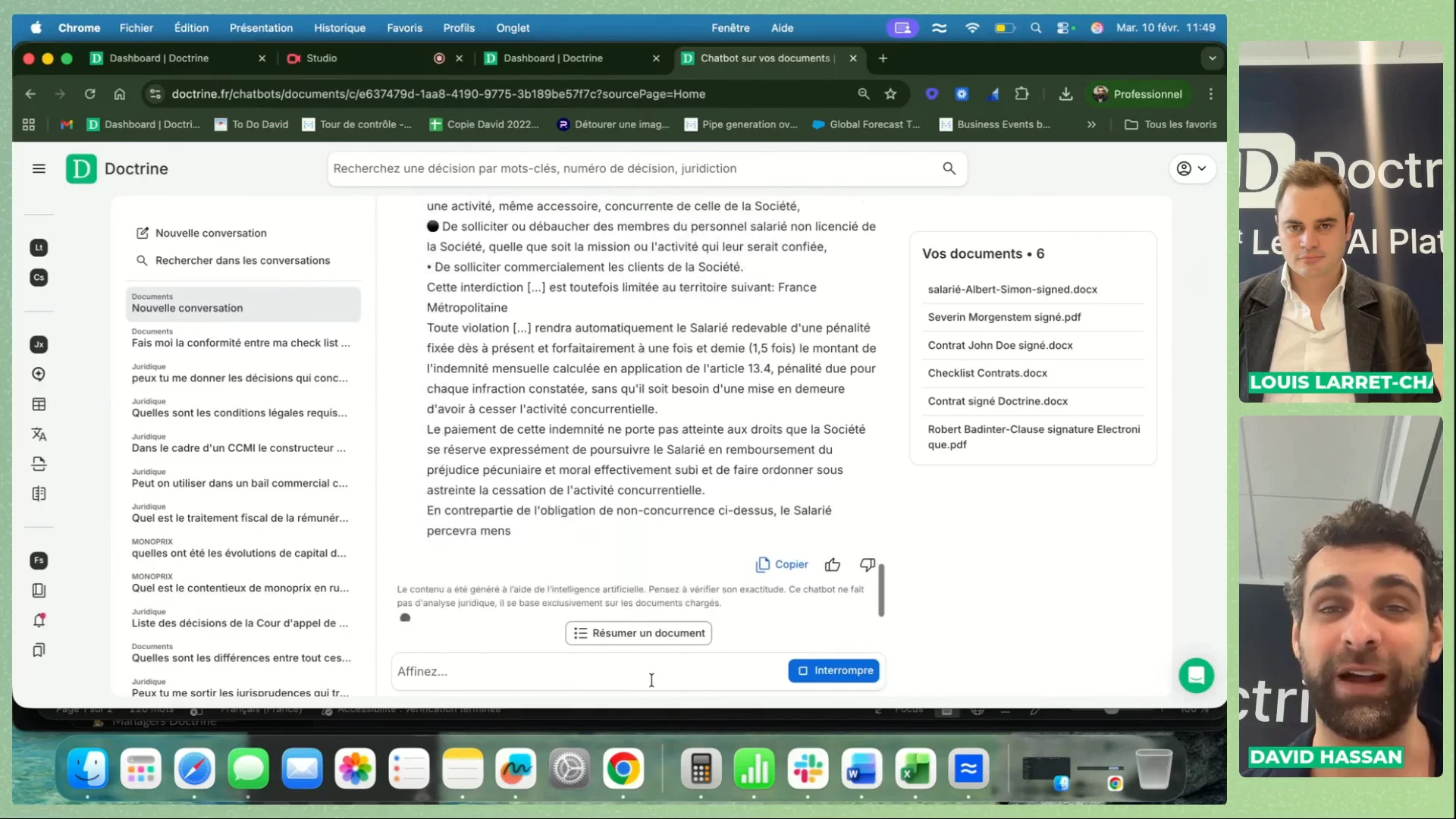The image size is (1456, 819).
Task: Open the user account dropdown
Action: [x=1191, y=168]
